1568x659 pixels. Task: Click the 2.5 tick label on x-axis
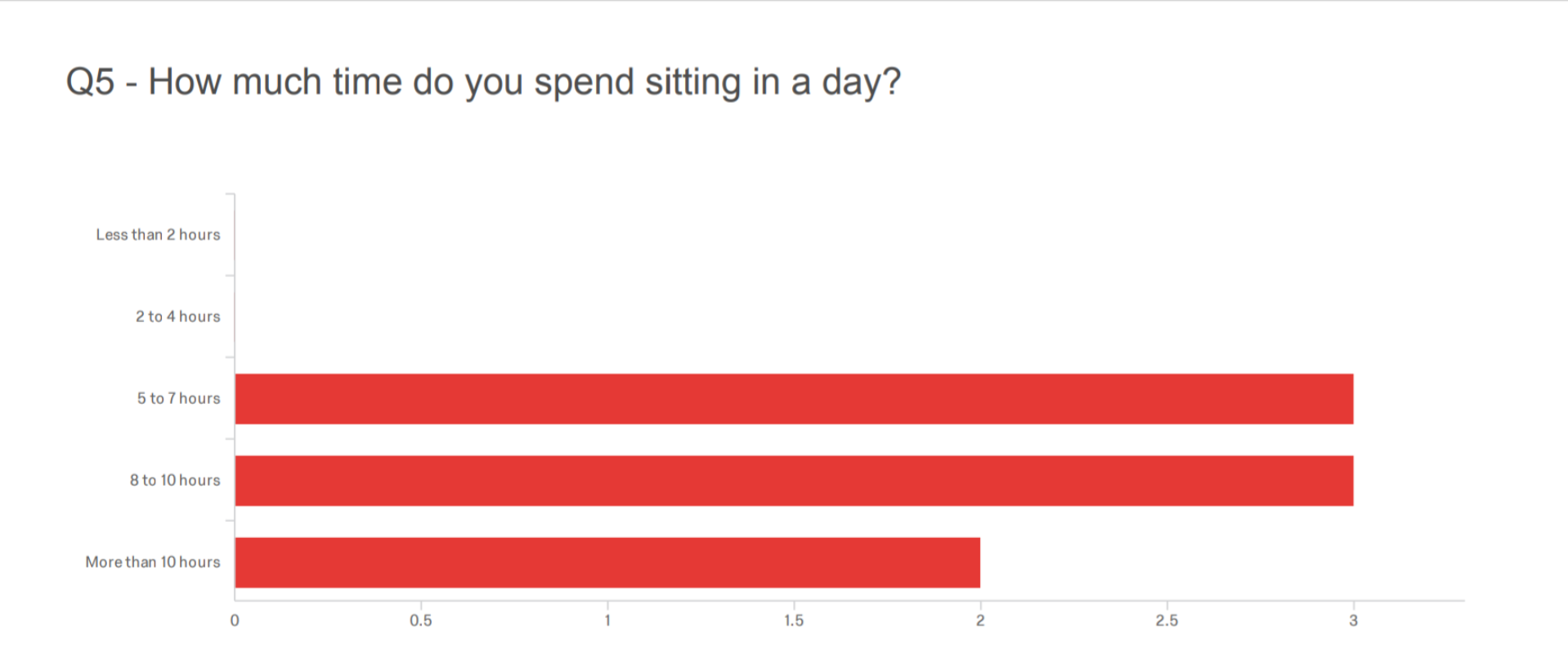click(x=1167, y=621)
